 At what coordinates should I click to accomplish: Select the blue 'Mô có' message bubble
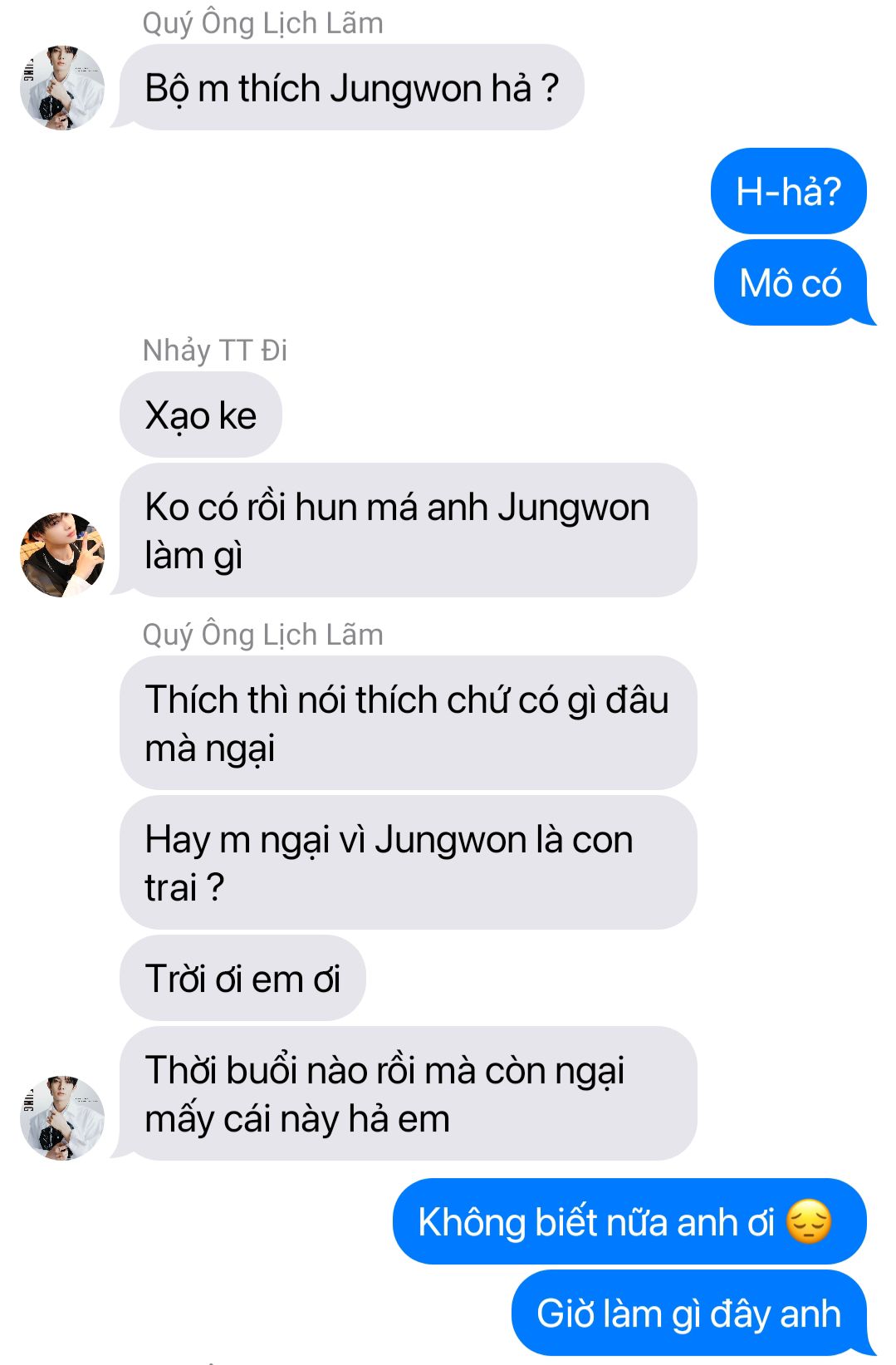[x=791, y=282]
